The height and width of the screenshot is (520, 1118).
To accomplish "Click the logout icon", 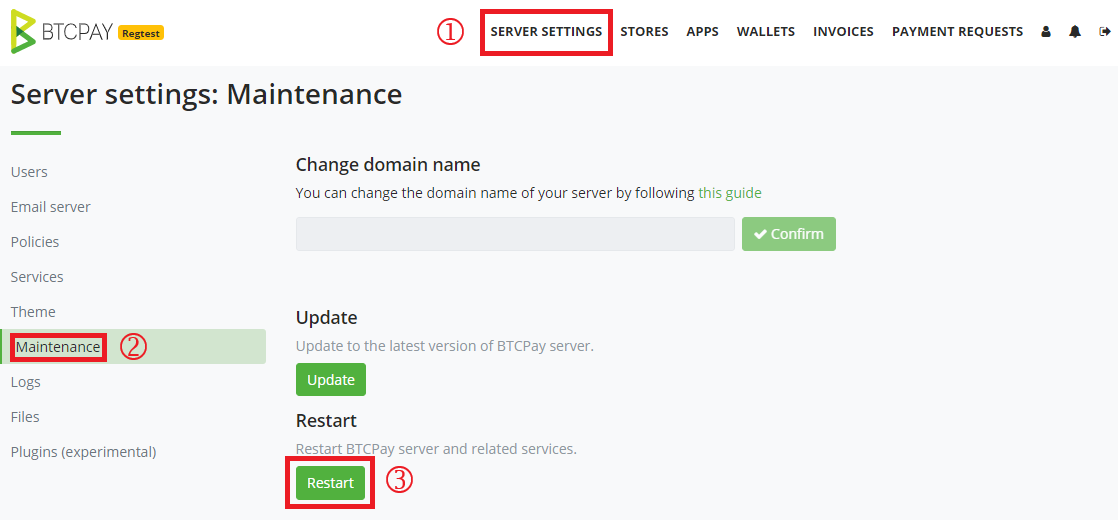I will tap(1105, 31).
